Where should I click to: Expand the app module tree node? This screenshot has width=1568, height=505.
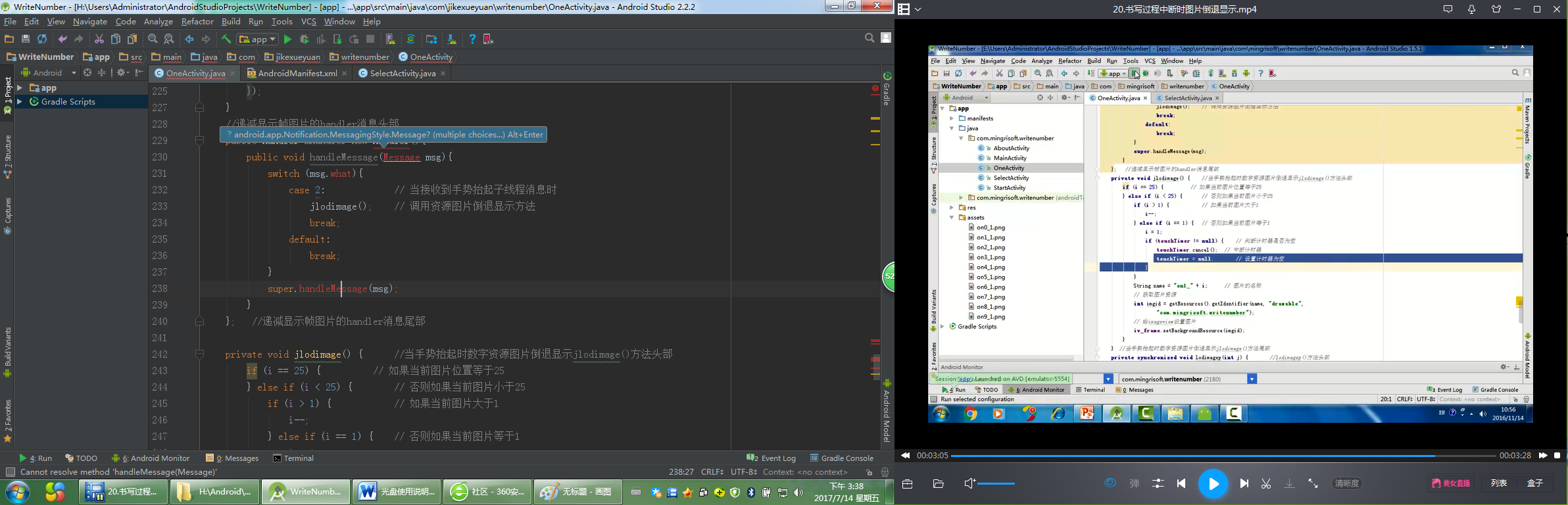(20, 87)
